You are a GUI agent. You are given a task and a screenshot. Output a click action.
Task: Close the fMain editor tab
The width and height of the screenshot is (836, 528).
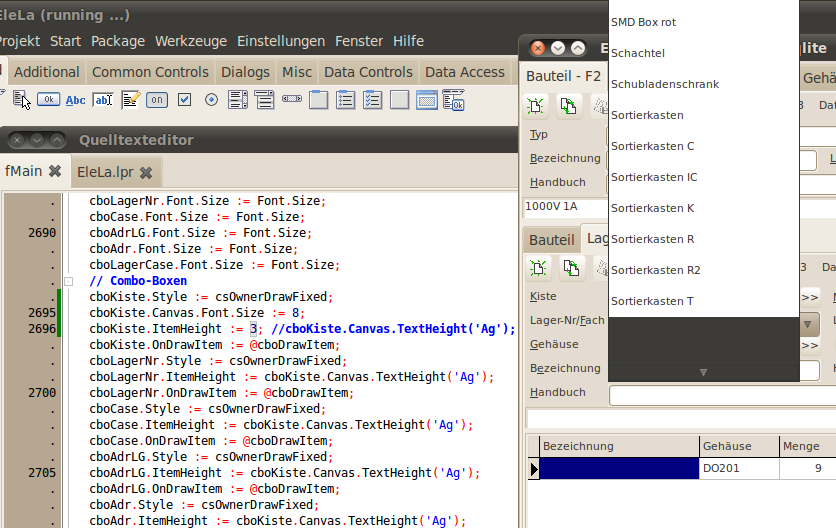[55, 172]
